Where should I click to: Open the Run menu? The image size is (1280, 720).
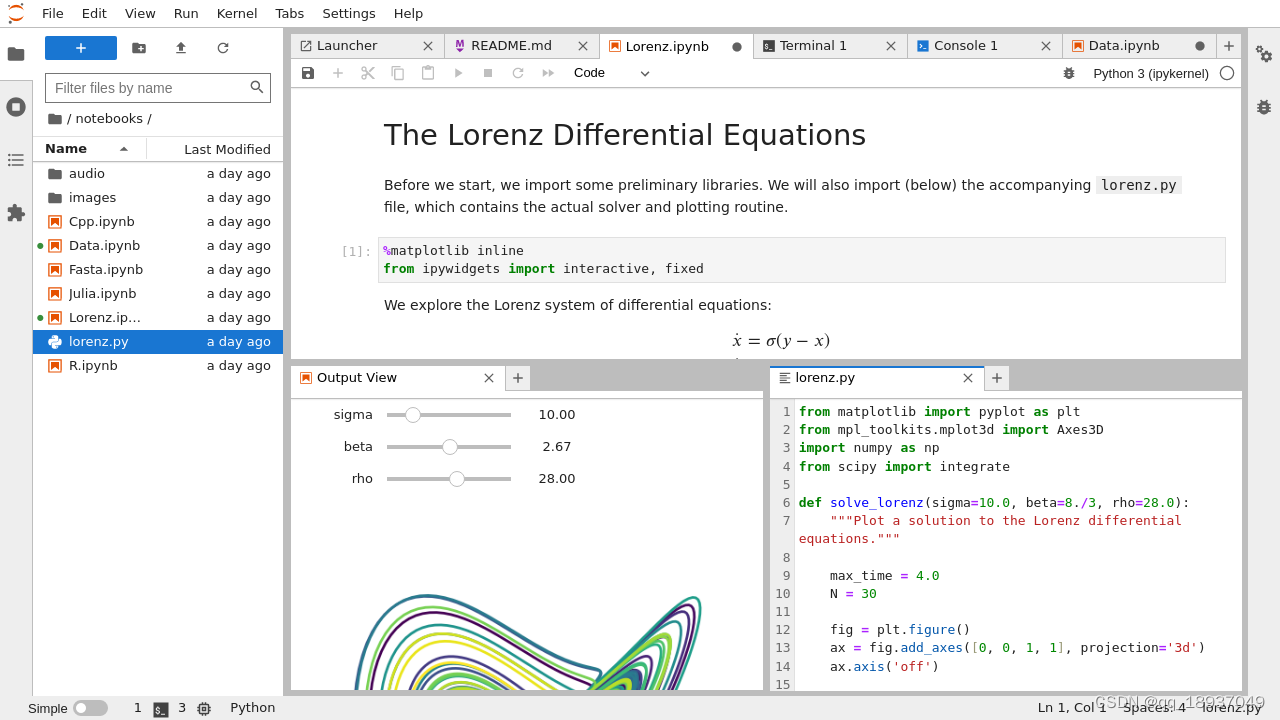(186, 13)
